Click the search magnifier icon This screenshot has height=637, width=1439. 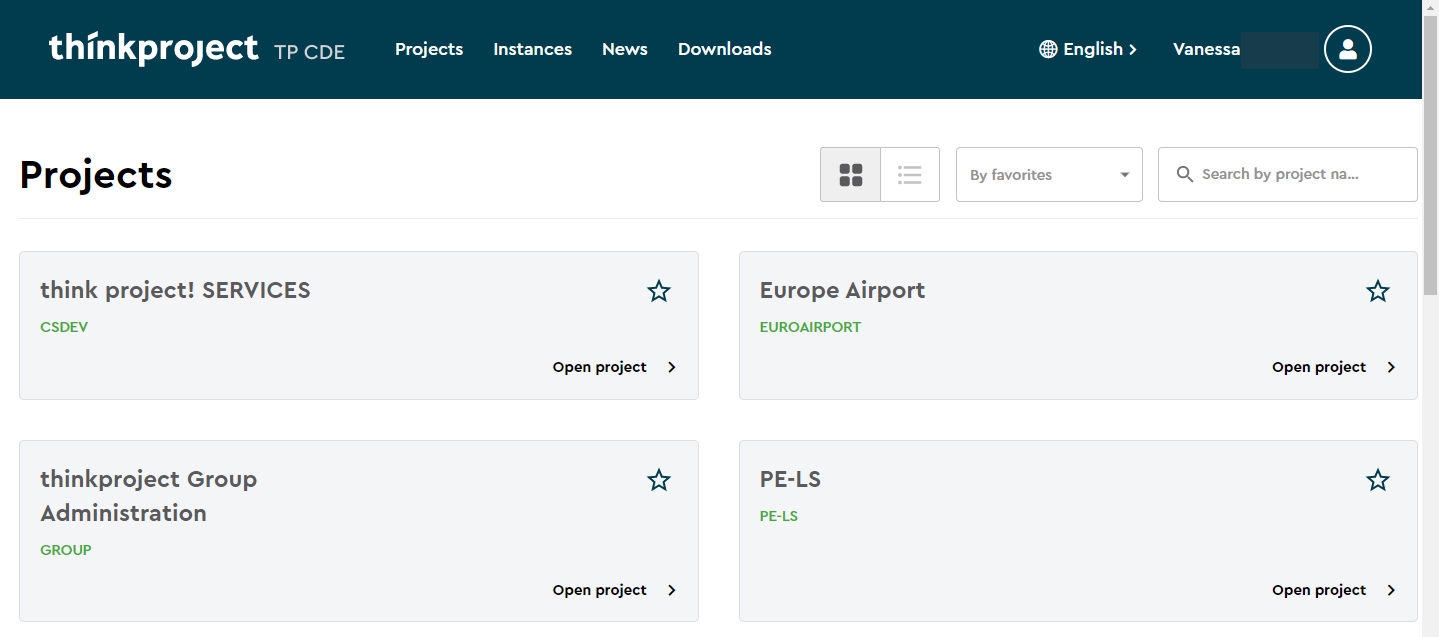pyautogui.click(x=1185, y=174)
